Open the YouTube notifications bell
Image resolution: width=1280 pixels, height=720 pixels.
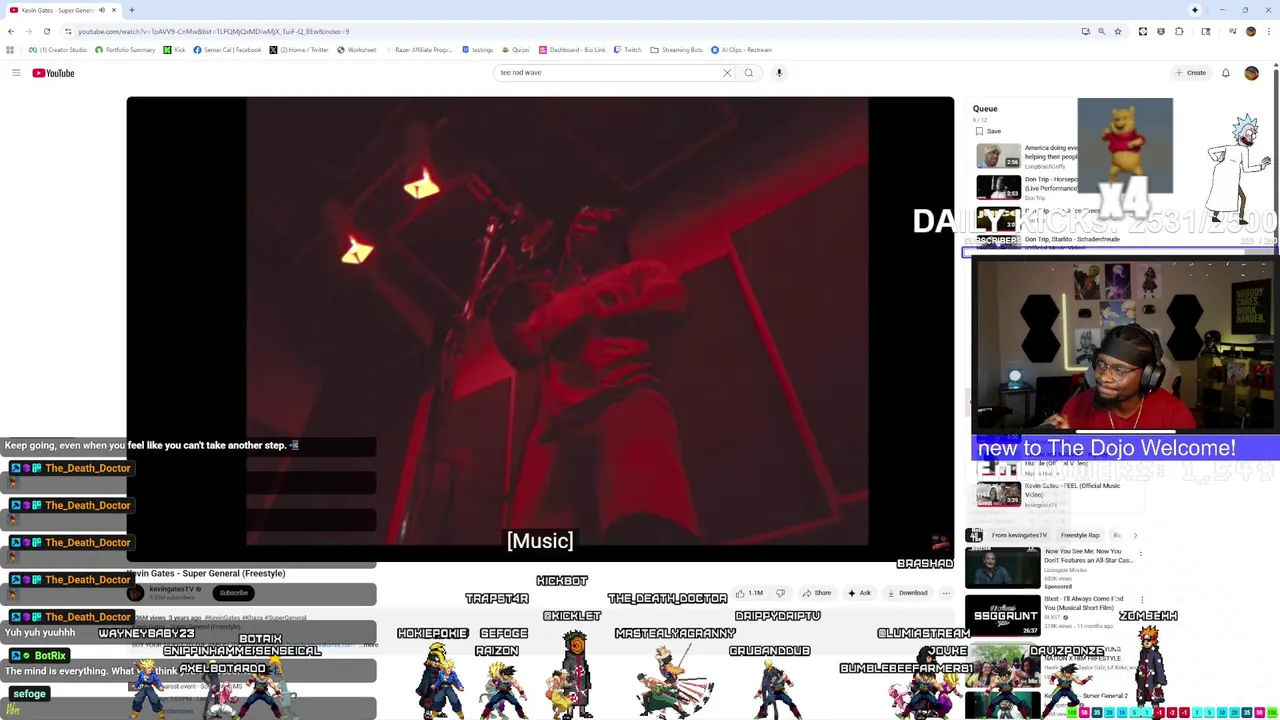[x=1225, y=73]
